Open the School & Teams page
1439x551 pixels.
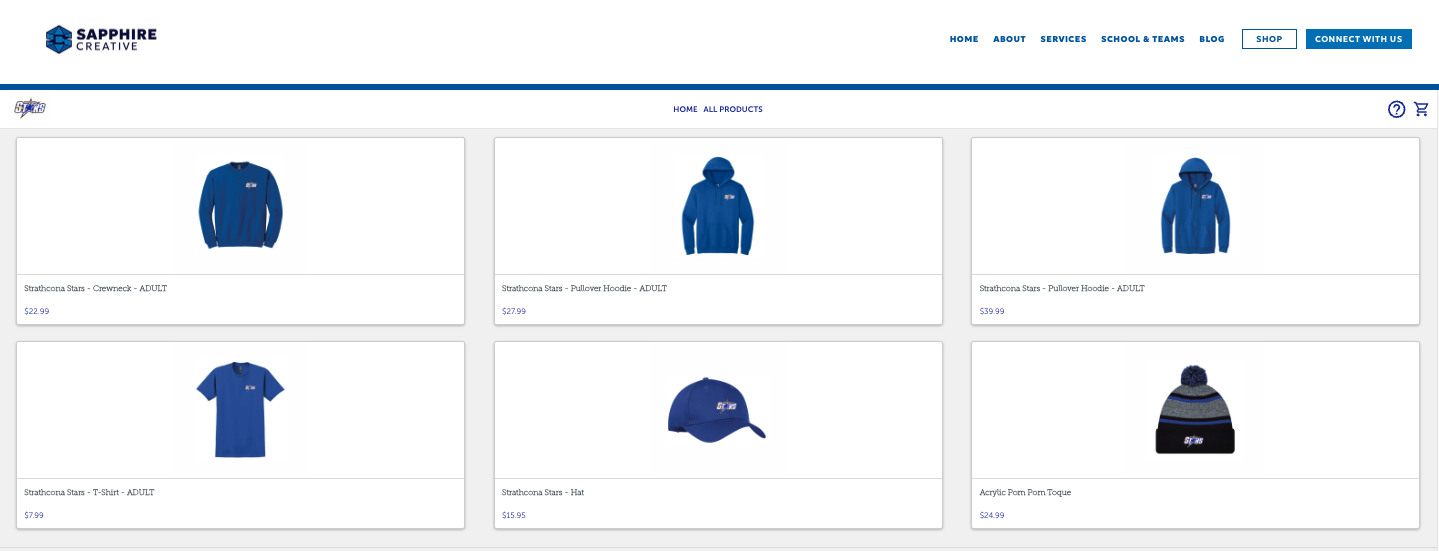(x=1142, y=39)
